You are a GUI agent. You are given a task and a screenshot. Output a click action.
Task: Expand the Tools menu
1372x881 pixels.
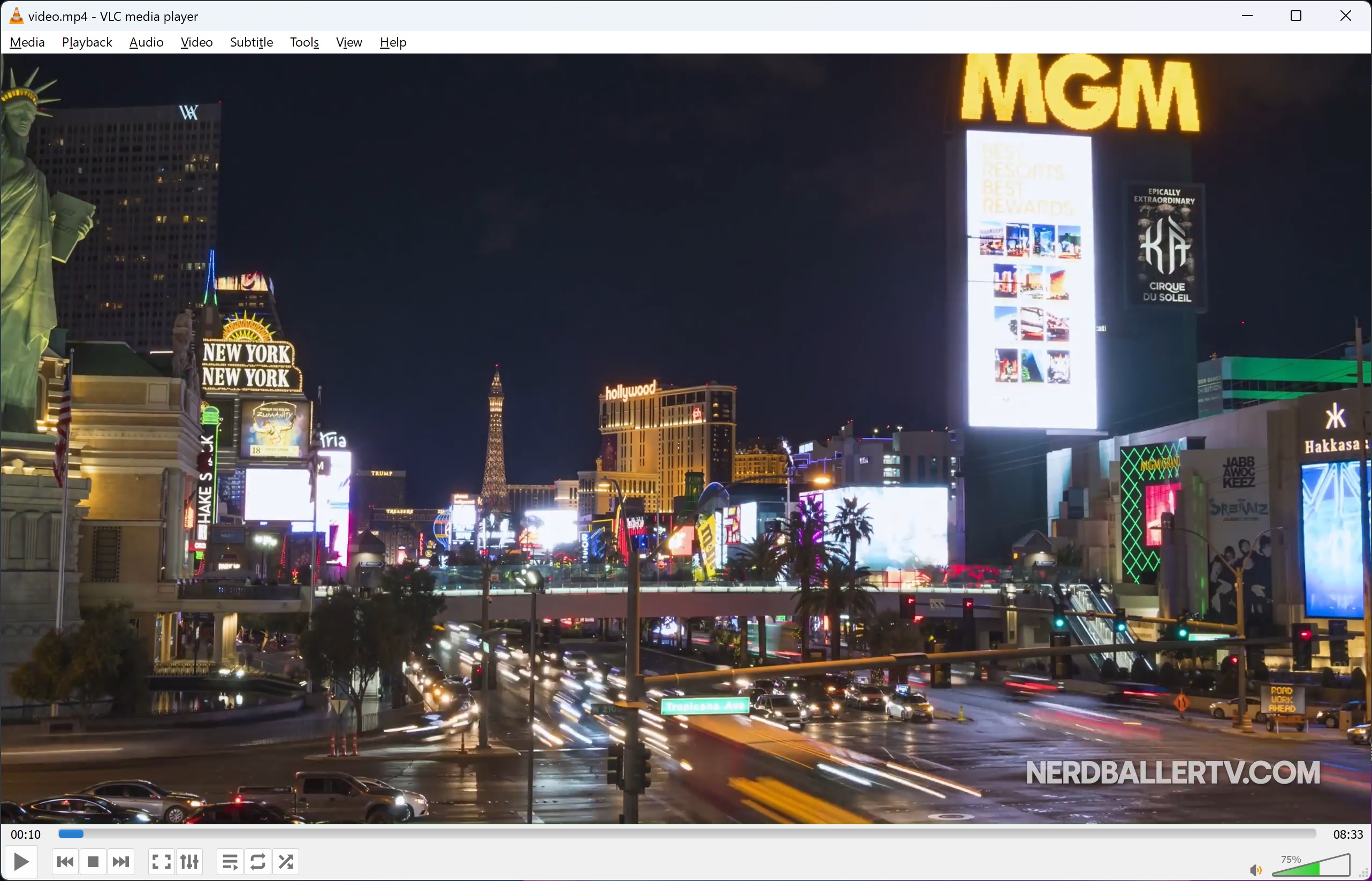click(x=304, y=42)
